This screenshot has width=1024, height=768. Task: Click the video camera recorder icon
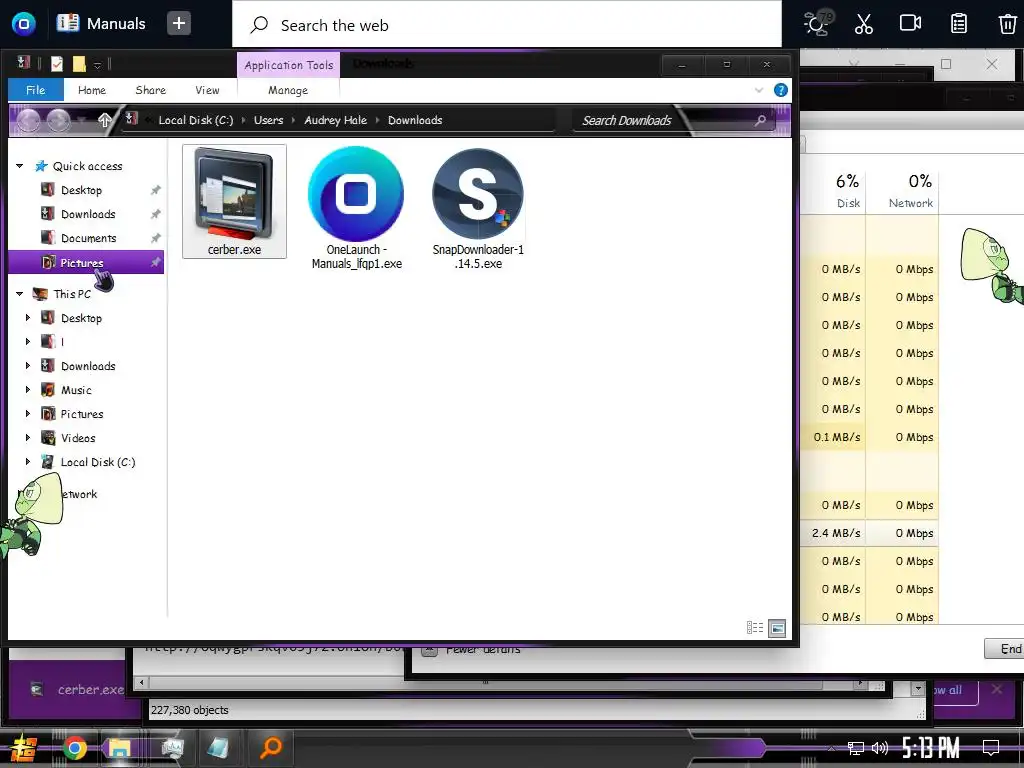[910, 24]
